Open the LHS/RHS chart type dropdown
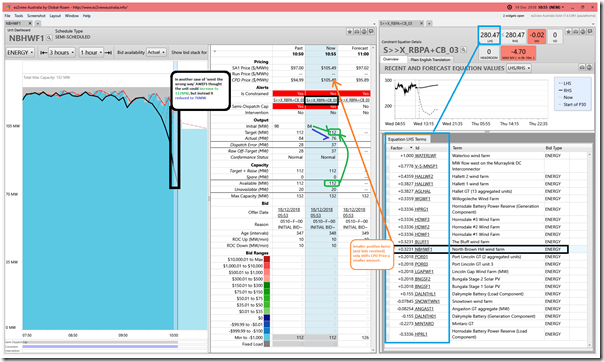604x362 pixels. click(519, 68)
